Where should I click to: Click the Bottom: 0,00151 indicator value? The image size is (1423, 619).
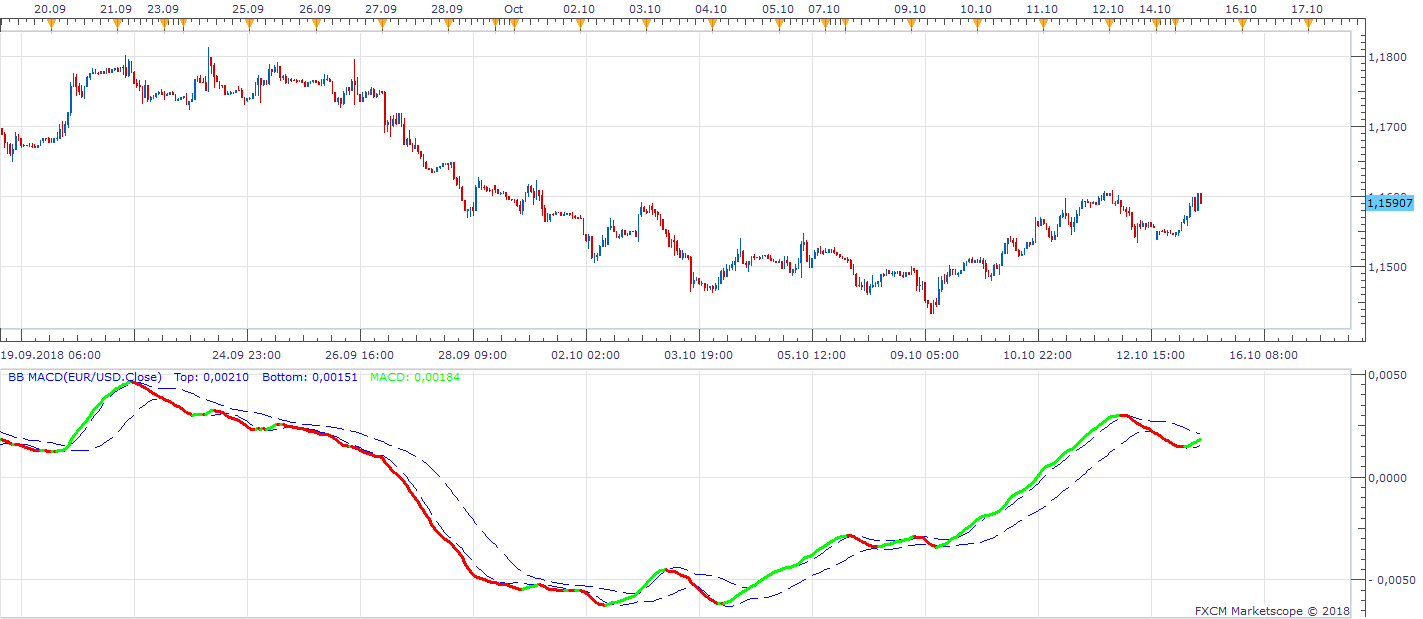pyautogui.click(x=310, y=378)
